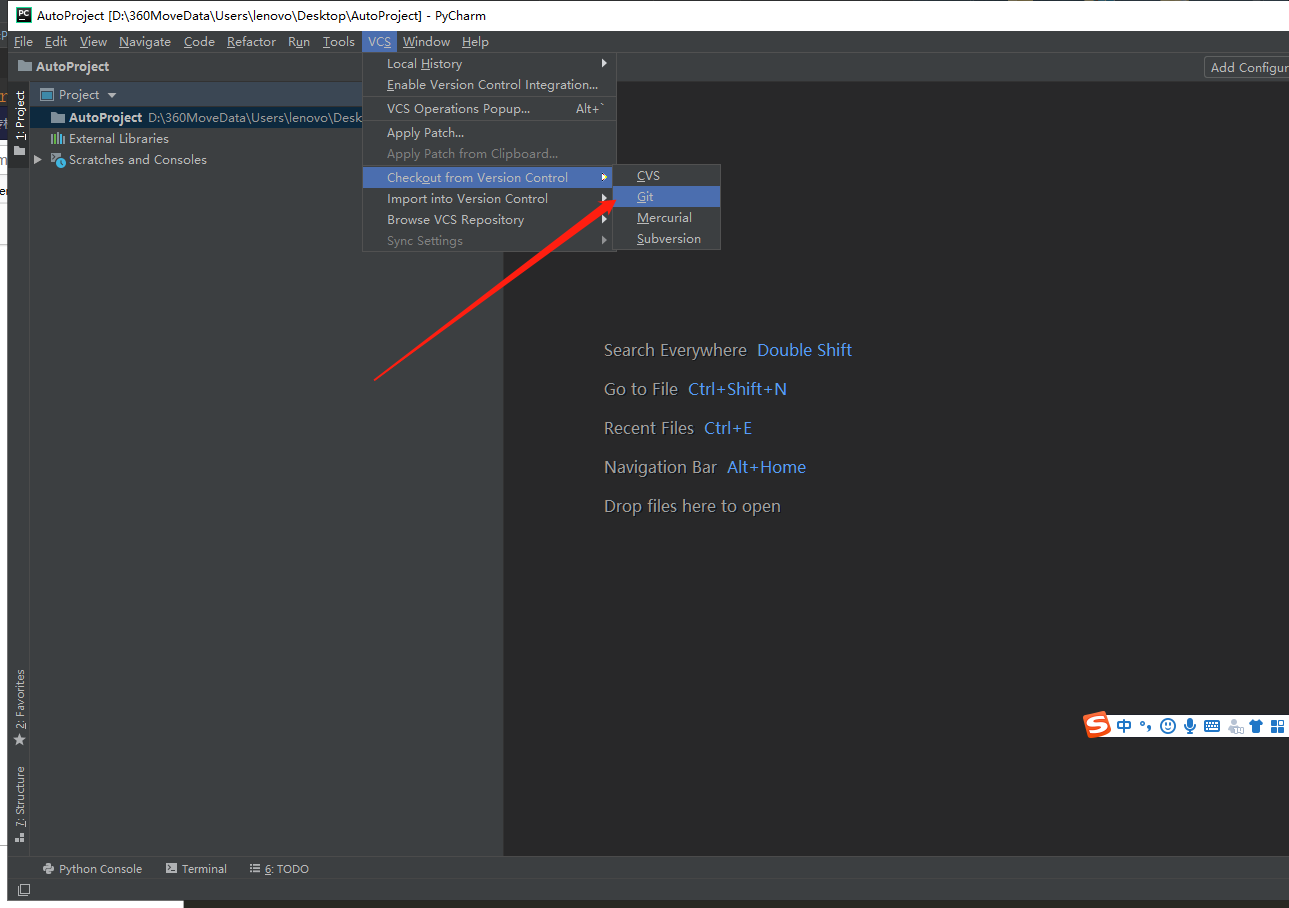Open the Sogou soft keyboard icon
Viewport: 1289px width, 908px height.
(1212, 726)
